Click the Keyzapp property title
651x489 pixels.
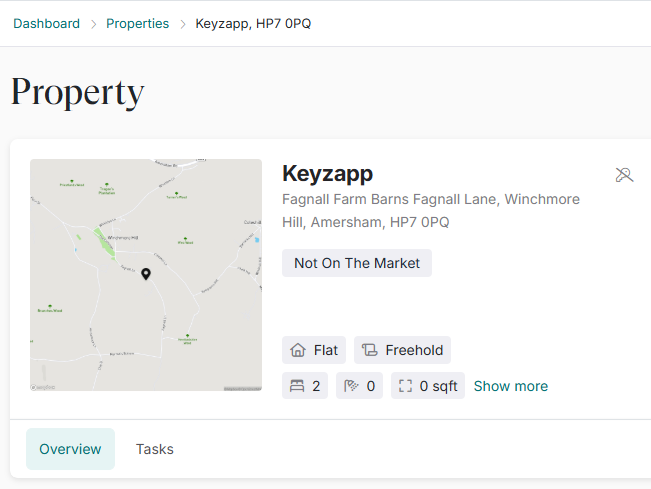[327, 173]
